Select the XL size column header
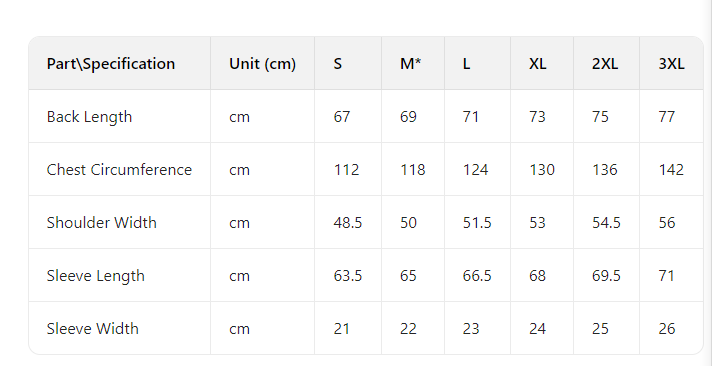 [538, 64]
